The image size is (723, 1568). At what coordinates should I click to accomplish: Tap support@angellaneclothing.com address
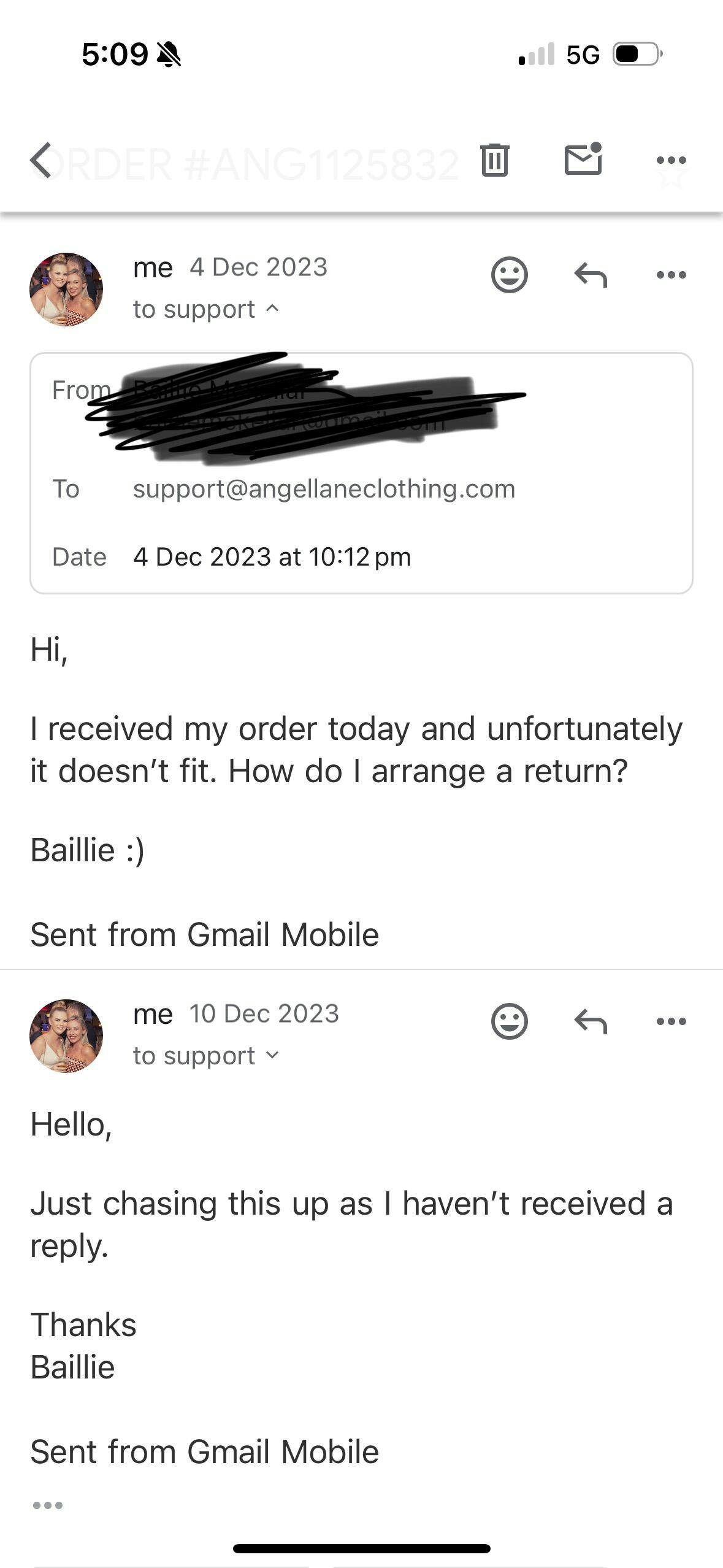click(324, 489)
